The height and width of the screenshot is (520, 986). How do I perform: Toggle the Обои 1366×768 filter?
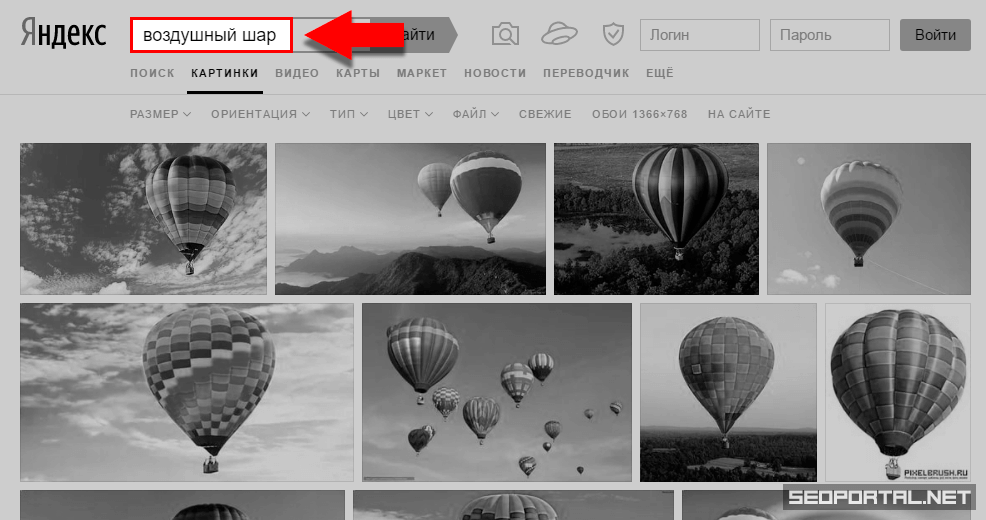pyautogui.click(x=639, y=114)
